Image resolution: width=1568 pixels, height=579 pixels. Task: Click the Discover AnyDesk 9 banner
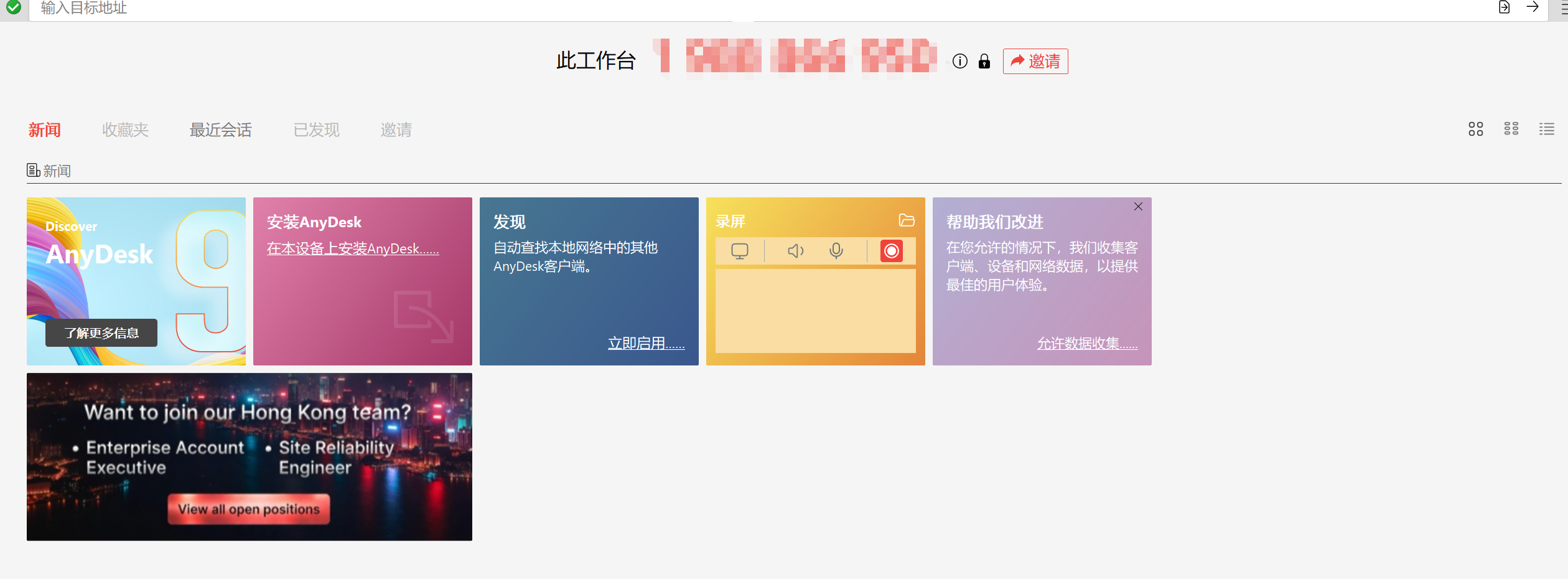[x=136, y=281]
